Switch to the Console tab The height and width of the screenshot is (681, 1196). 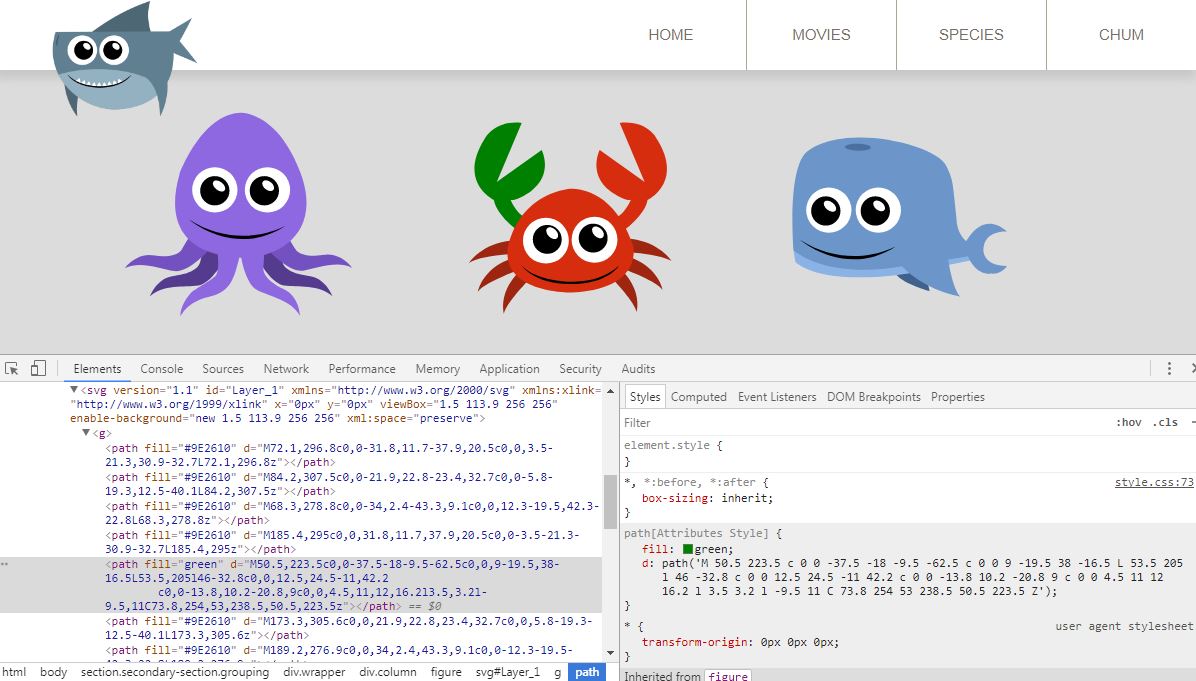161,369
